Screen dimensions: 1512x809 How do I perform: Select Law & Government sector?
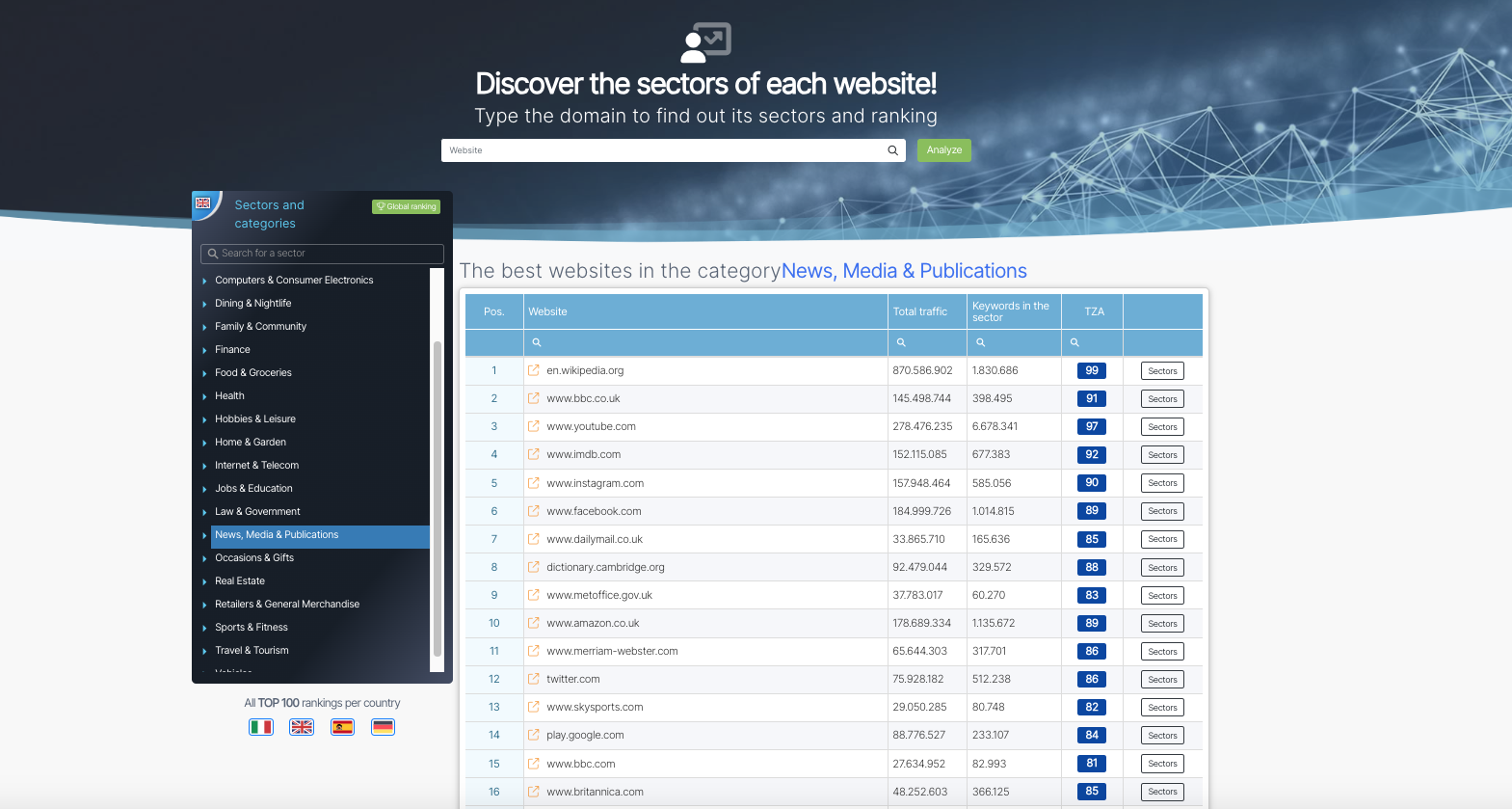pyautogui.click(x=257, y=511)
